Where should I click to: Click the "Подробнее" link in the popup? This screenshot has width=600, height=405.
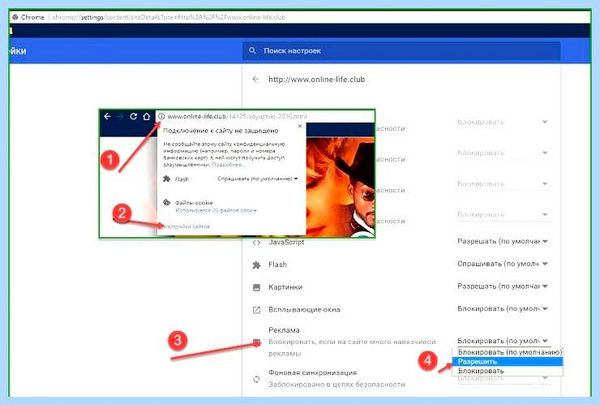click(x=228, y=165)
